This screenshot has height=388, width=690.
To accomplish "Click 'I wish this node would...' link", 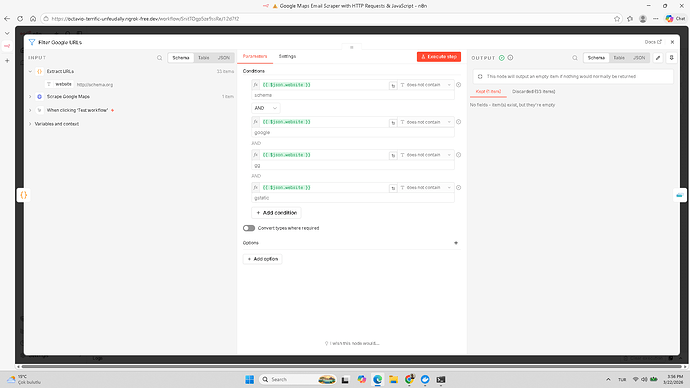I will point(352,343).
